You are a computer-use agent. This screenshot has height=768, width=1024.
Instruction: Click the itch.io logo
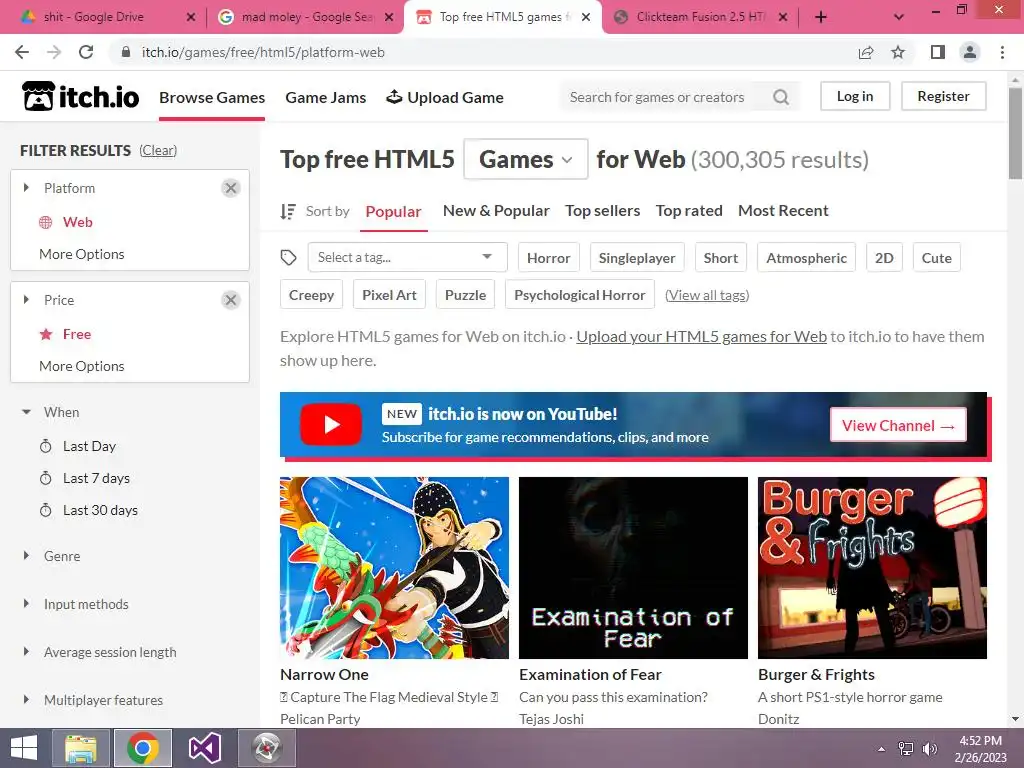tap(80, 97)
